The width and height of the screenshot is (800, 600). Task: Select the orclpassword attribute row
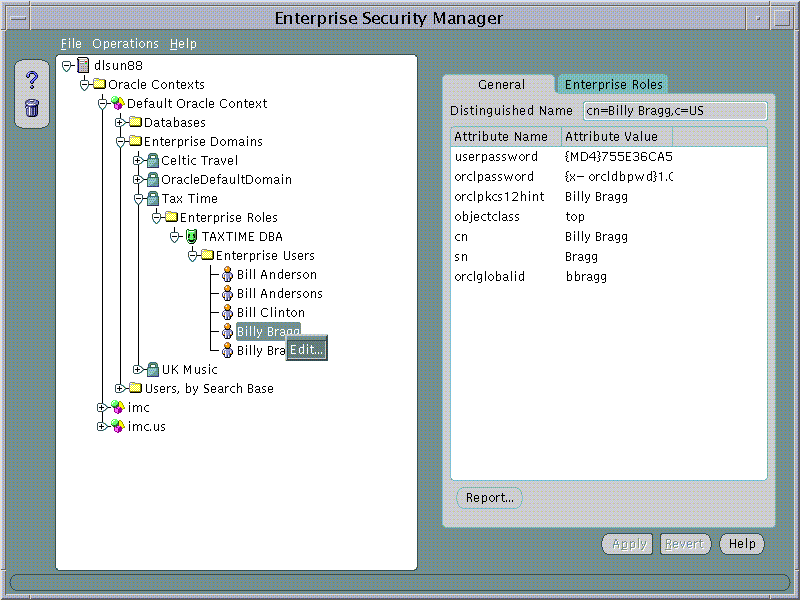click(609, 177)
